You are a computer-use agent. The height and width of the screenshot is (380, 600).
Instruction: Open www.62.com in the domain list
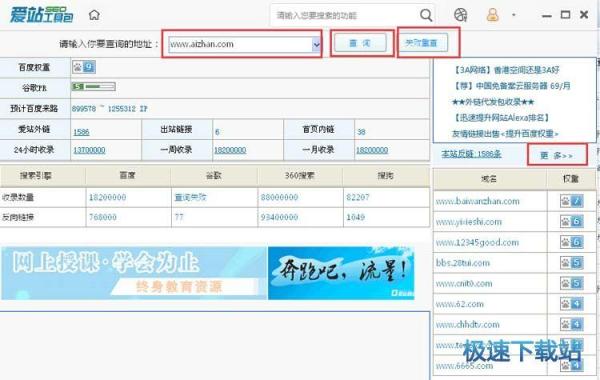tap(460, 304)
